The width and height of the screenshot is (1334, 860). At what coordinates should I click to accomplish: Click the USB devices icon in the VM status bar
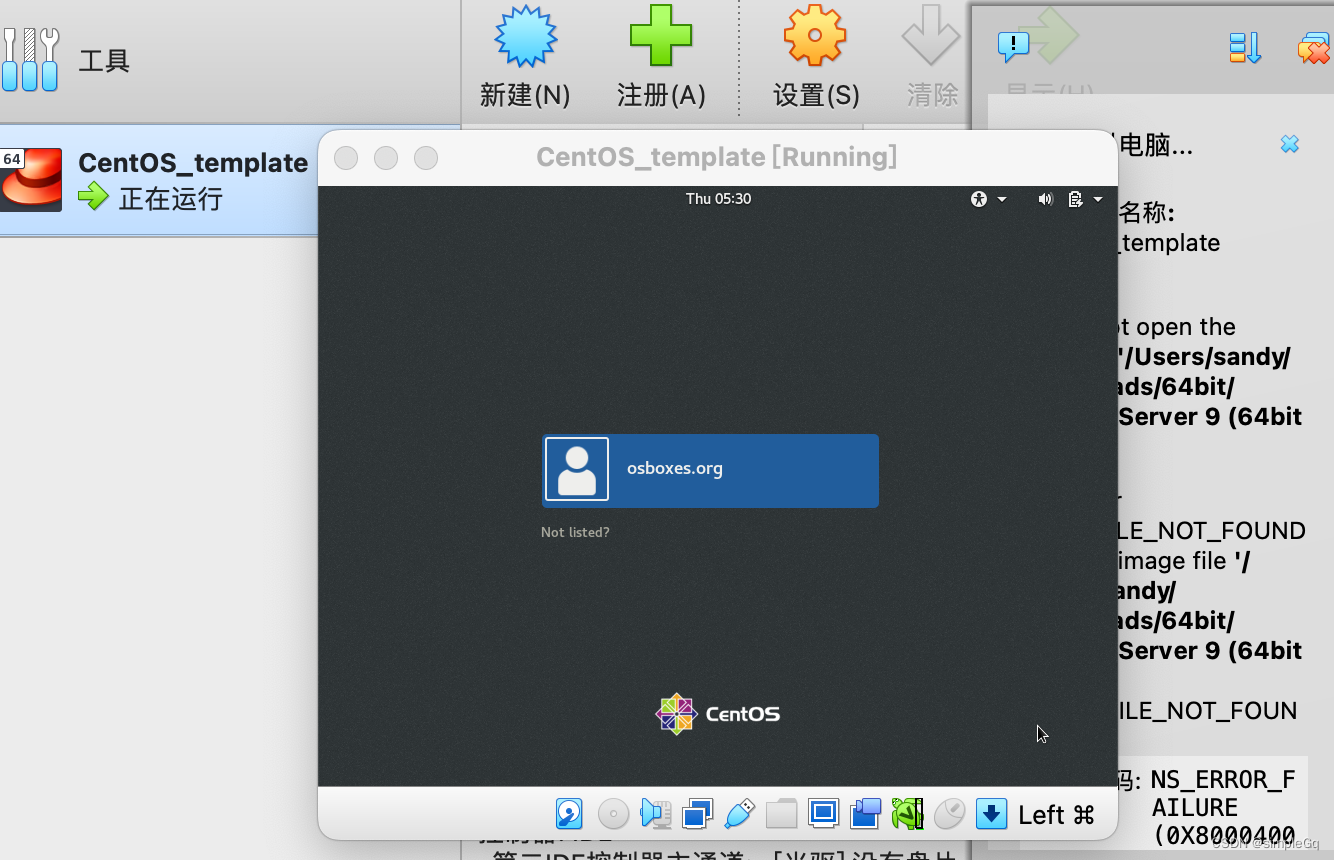(739, 814)
